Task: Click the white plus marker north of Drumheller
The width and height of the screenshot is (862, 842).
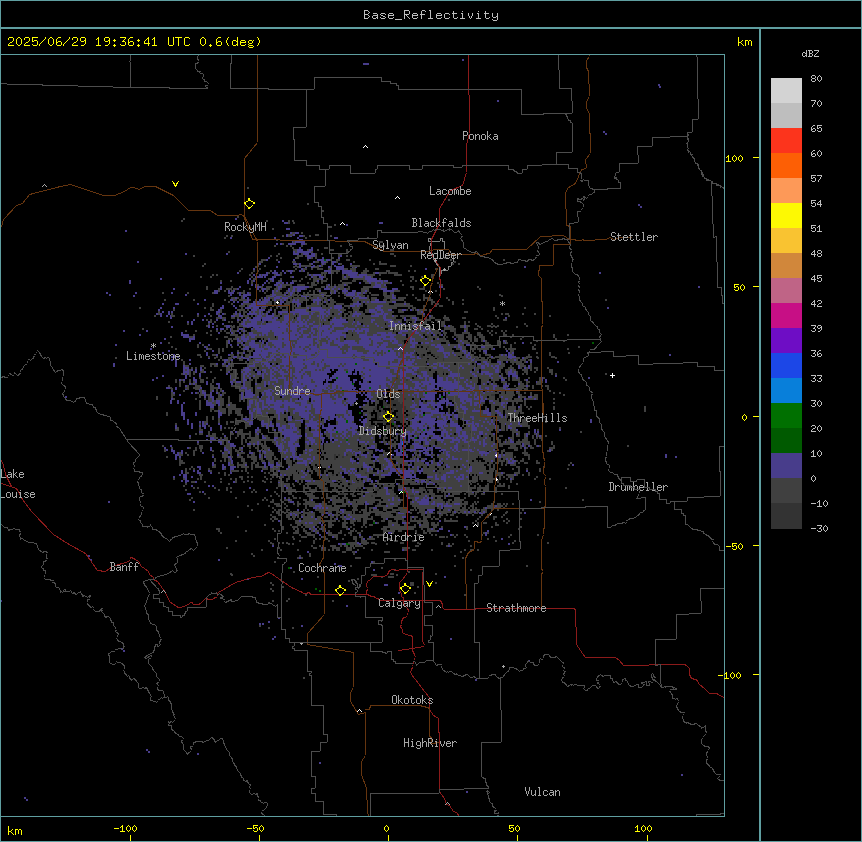Action: coord(612,375)
